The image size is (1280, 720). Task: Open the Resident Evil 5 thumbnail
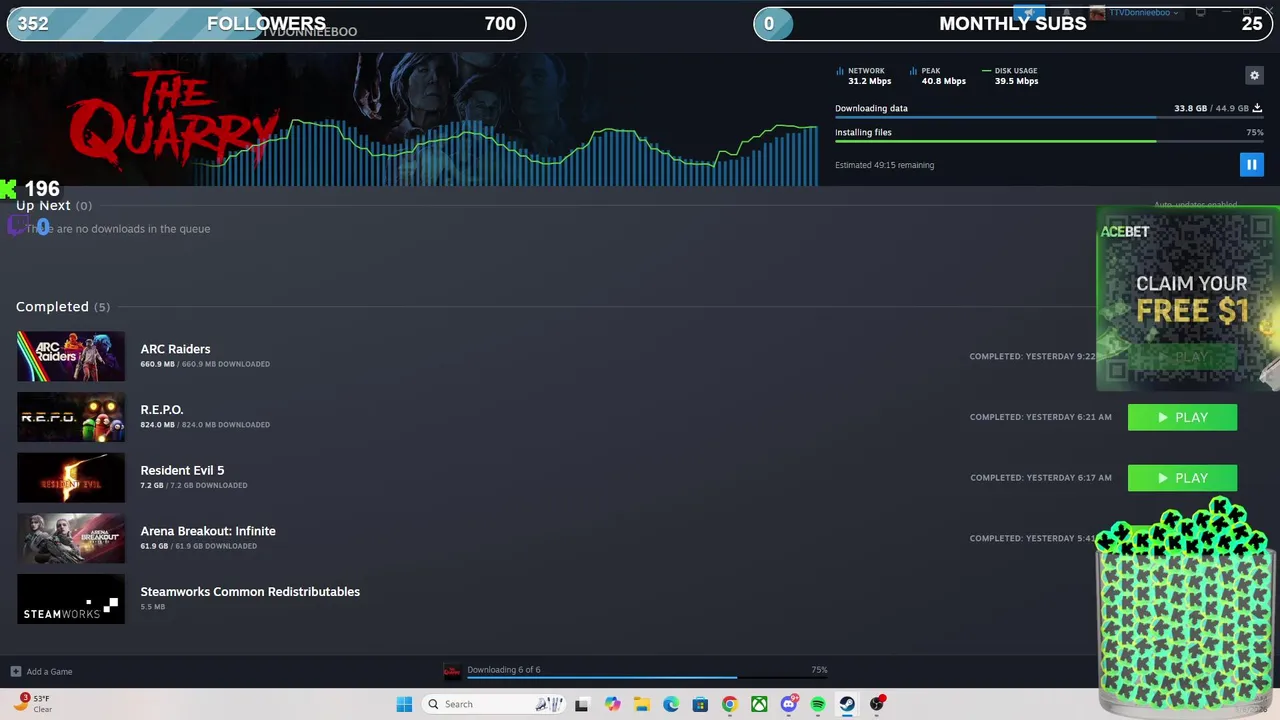pyautogui.click(x=71, y=478)
